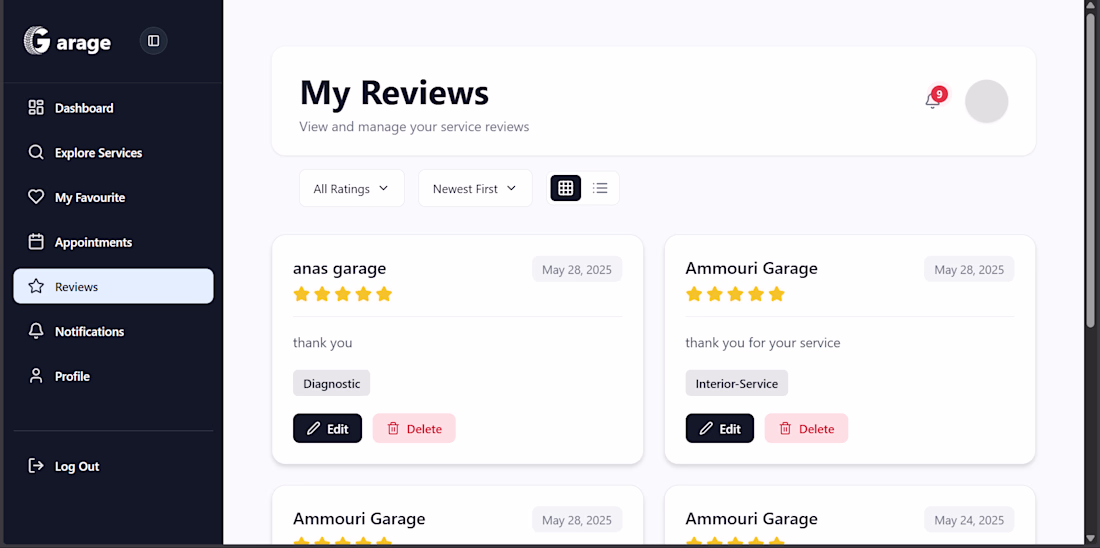Click the My Reviews heading
The height and width of the screenshot is (548, 1100).
394,93
